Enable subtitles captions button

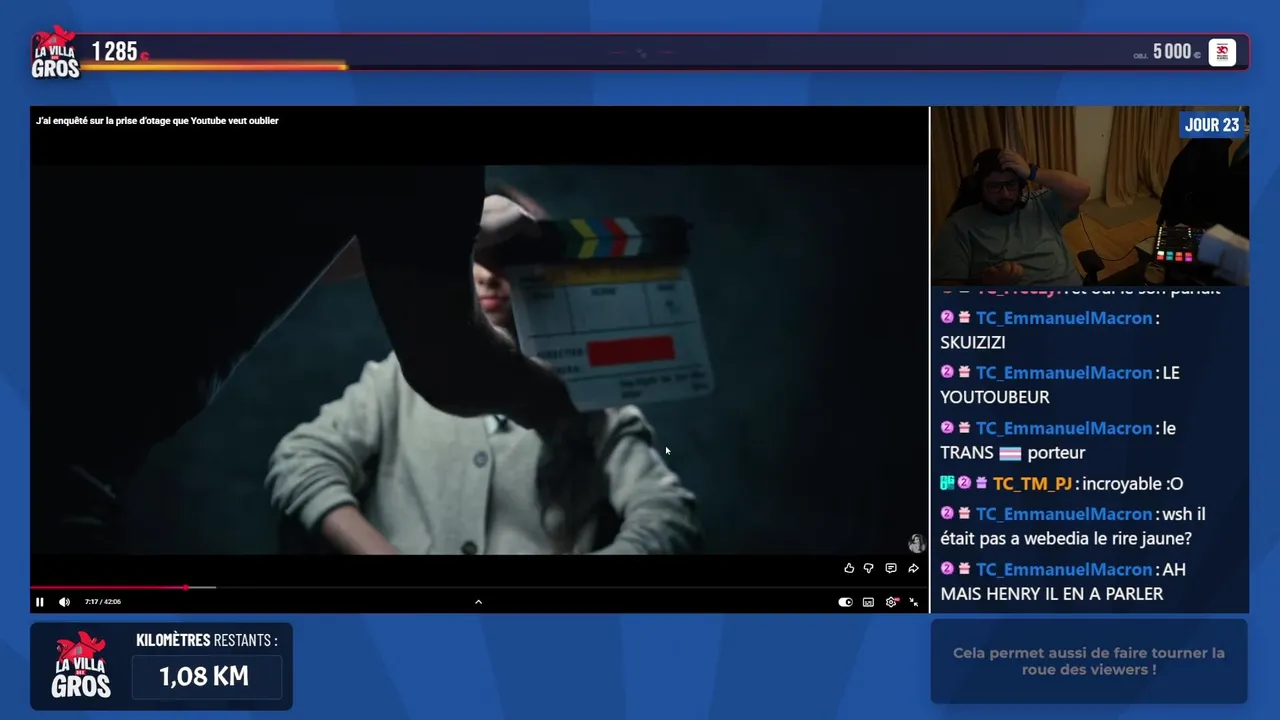(x=868, y=602)
